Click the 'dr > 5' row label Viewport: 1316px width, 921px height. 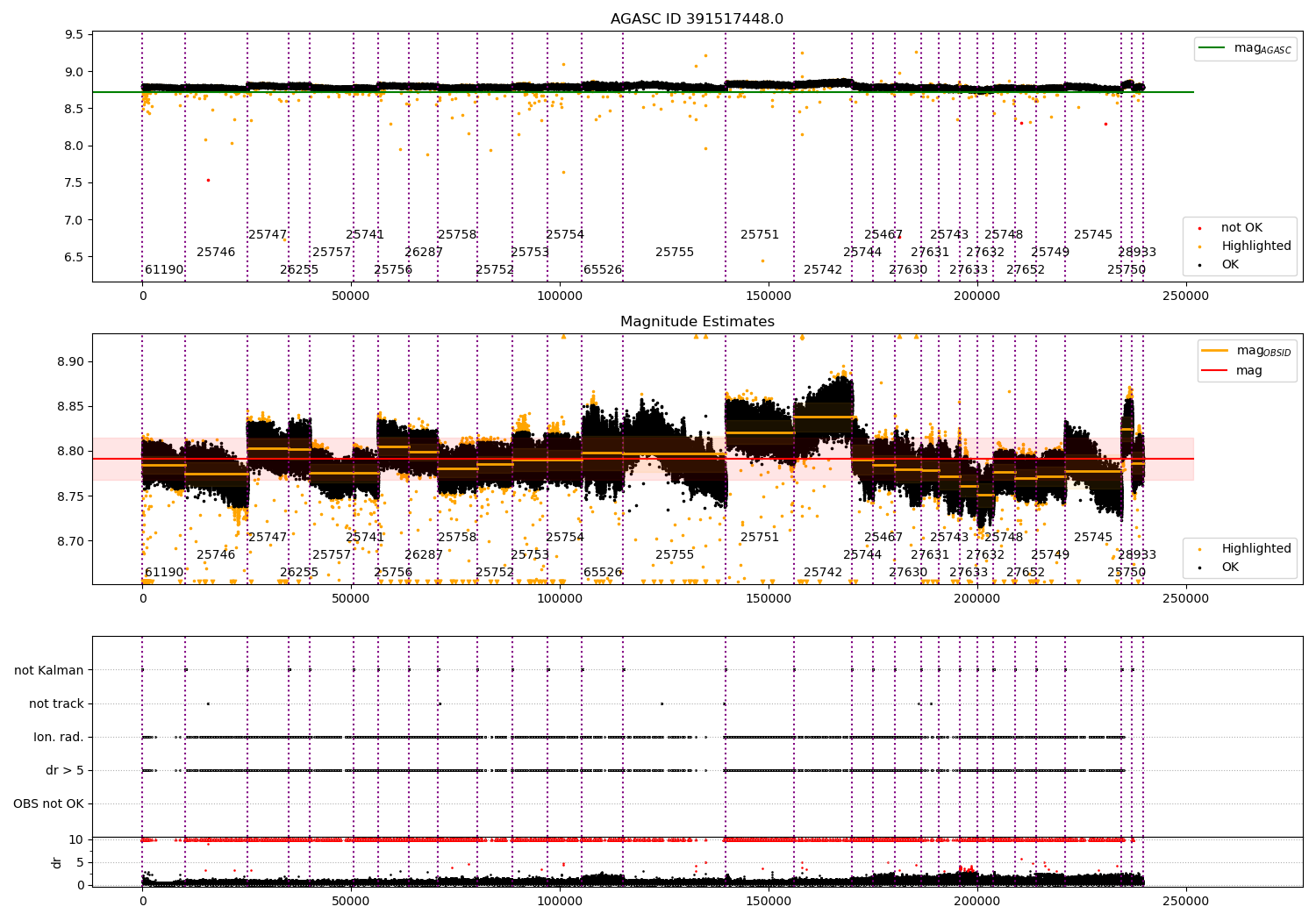[x=65, y=771]
